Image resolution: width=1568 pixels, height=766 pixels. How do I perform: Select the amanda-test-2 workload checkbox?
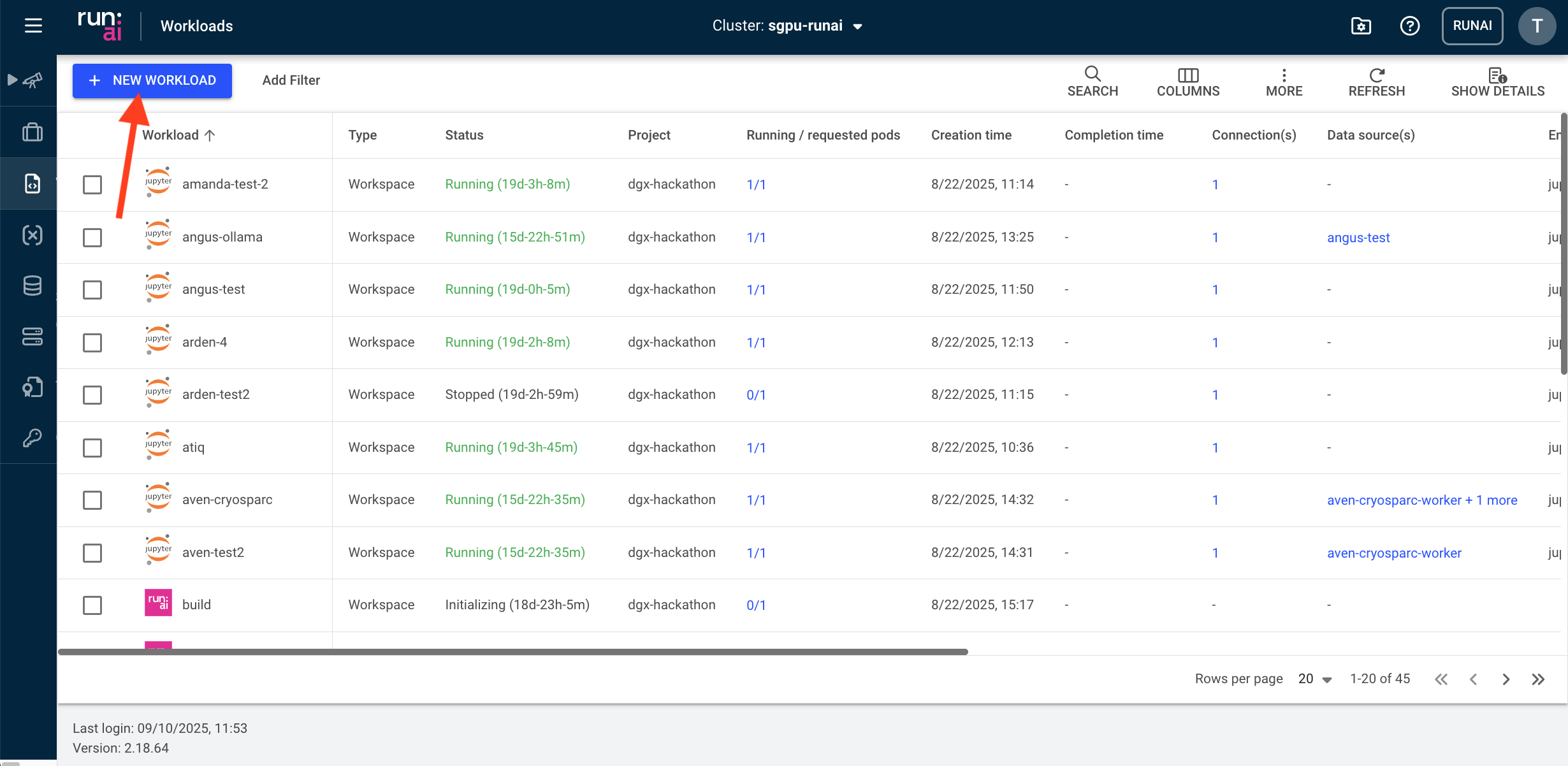coord(92,185)
